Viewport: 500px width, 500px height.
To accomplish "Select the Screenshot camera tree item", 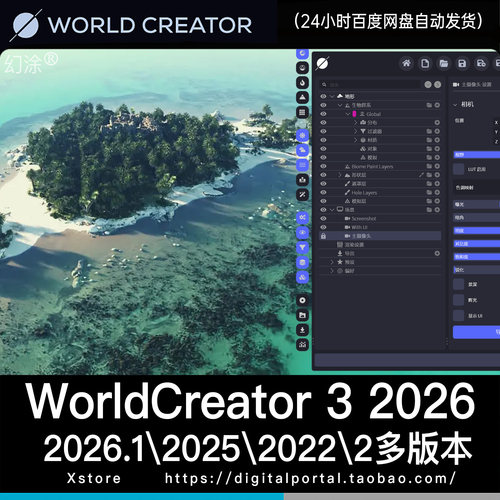I will pos(360,218).
